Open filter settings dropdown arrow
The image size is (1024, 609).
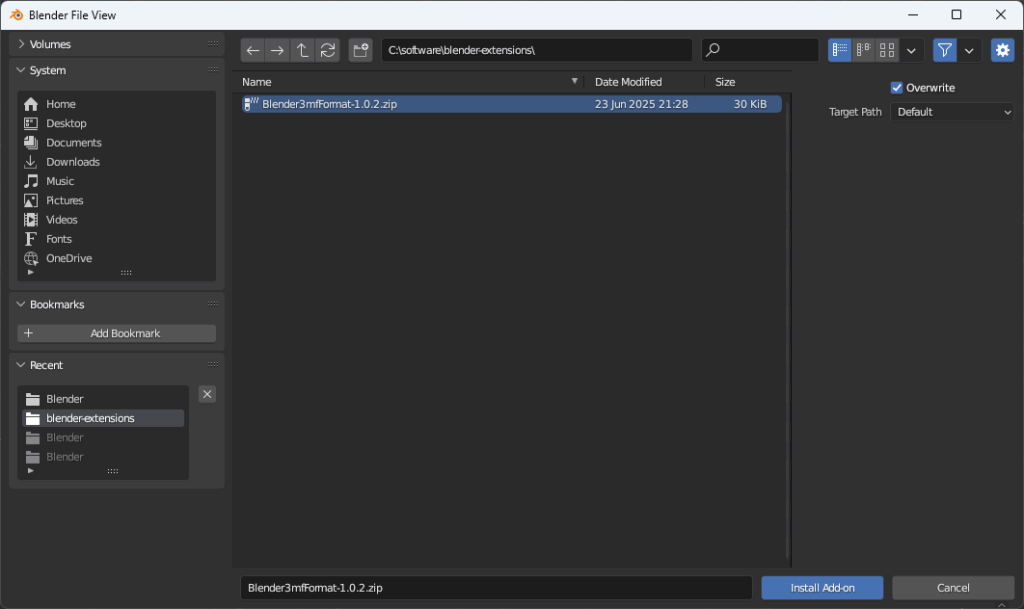point(969,50)
